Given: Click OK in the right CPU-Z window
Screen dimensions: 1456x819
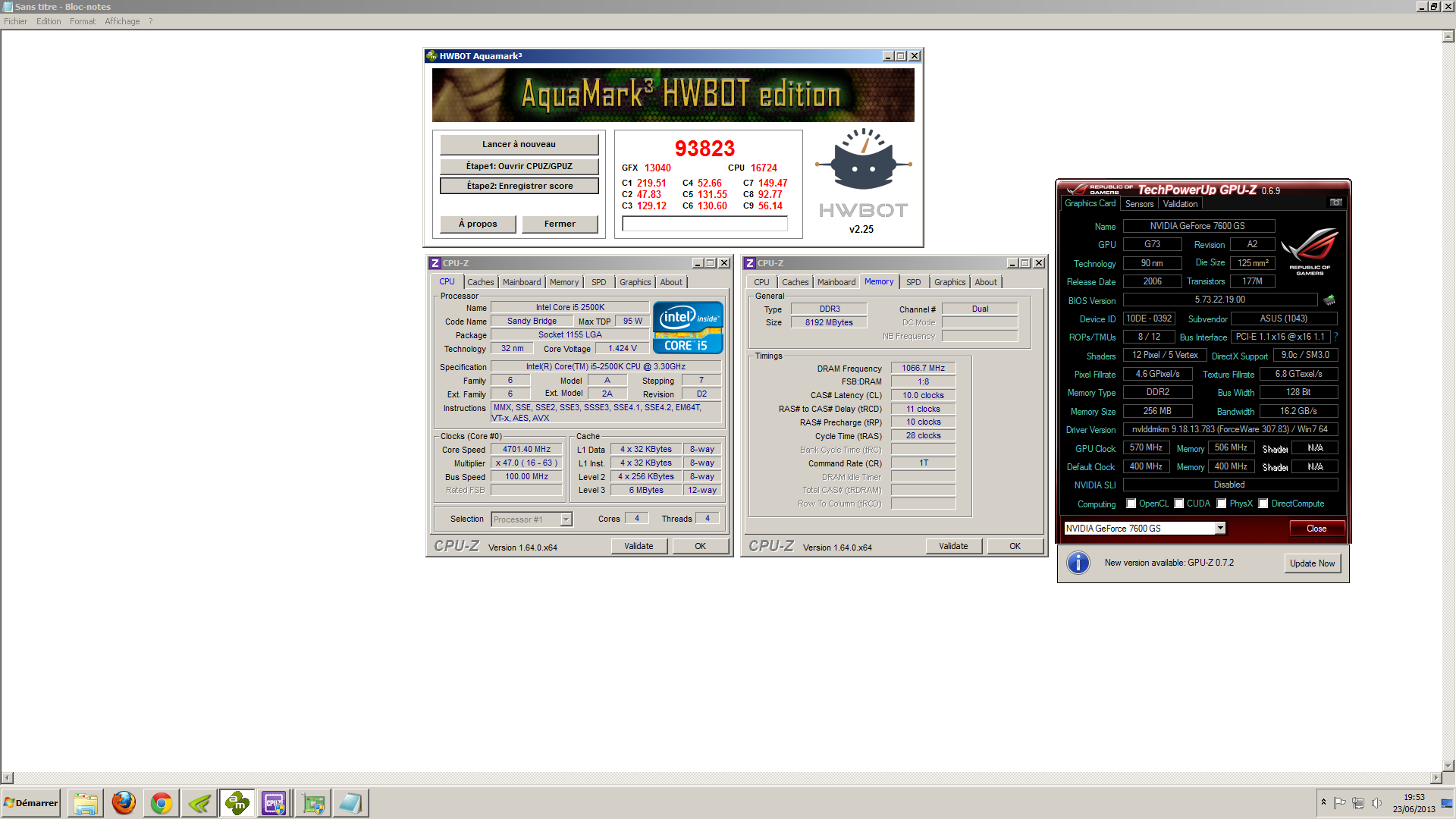Looking at the screenshot, I should 1015,546.
